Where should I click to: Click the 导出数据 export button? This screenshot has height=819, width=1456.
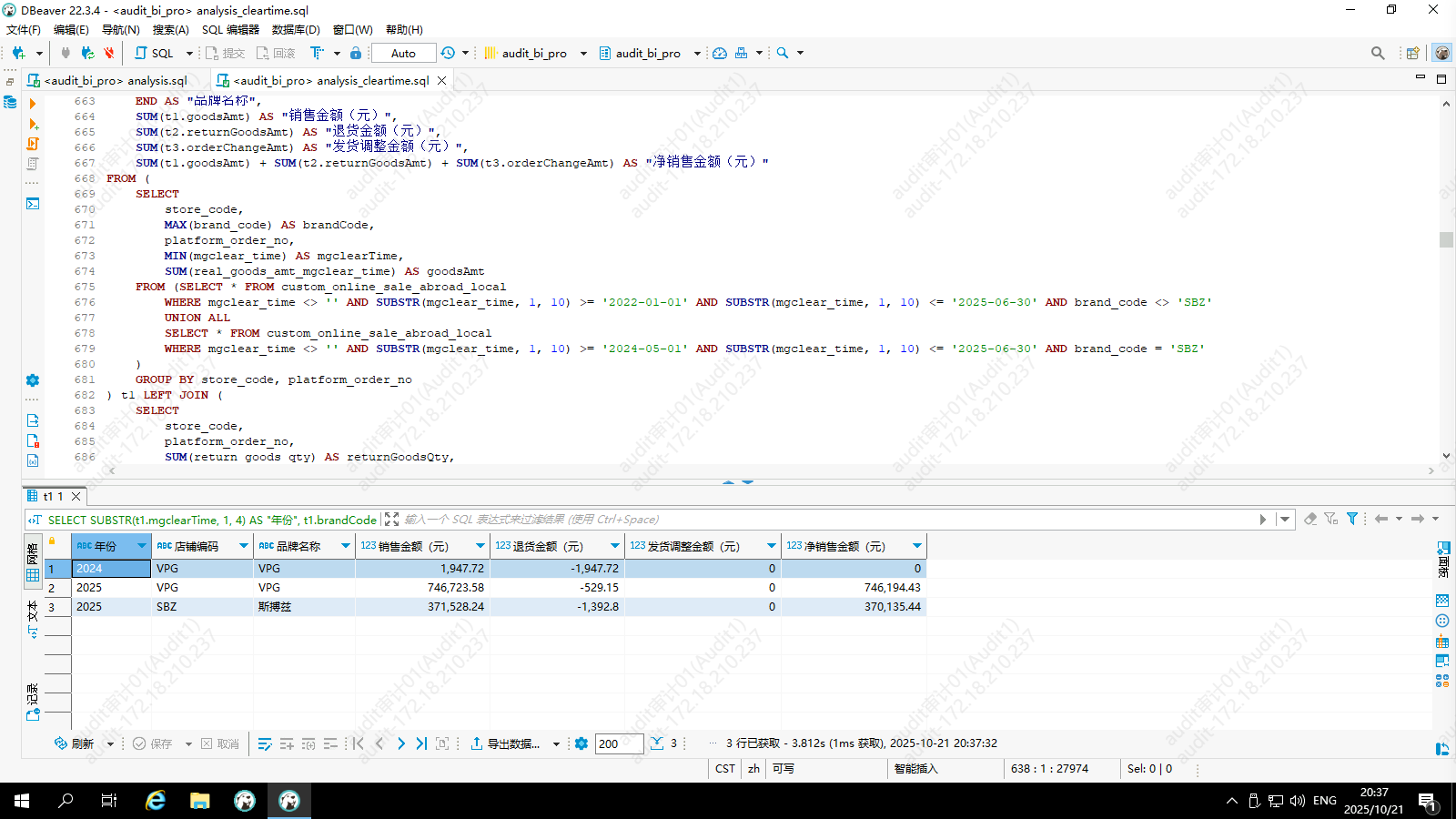click(x=507, y=743)
